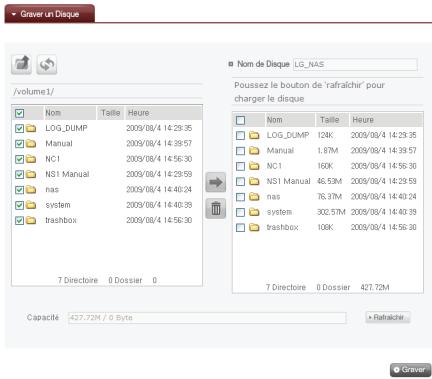
Task: Click the Rafraîchir button
Action: [388, 317]
